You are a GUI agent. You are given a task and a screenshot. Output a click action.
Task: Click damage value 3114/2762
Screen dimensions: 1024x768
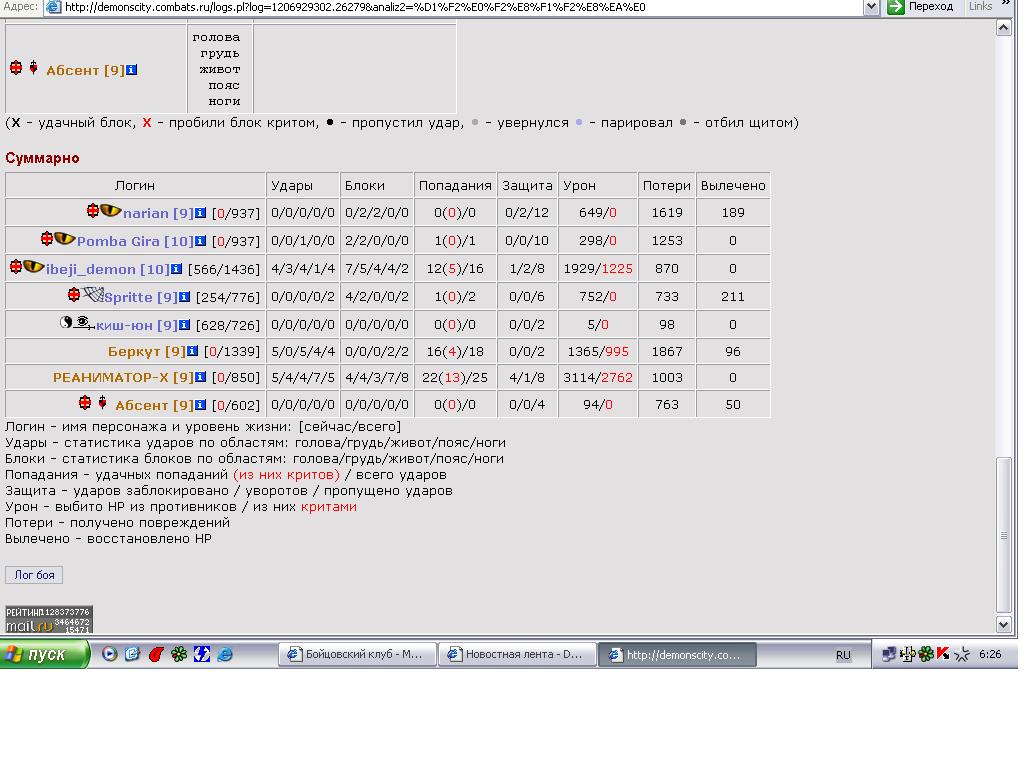(x=598, y=377)
